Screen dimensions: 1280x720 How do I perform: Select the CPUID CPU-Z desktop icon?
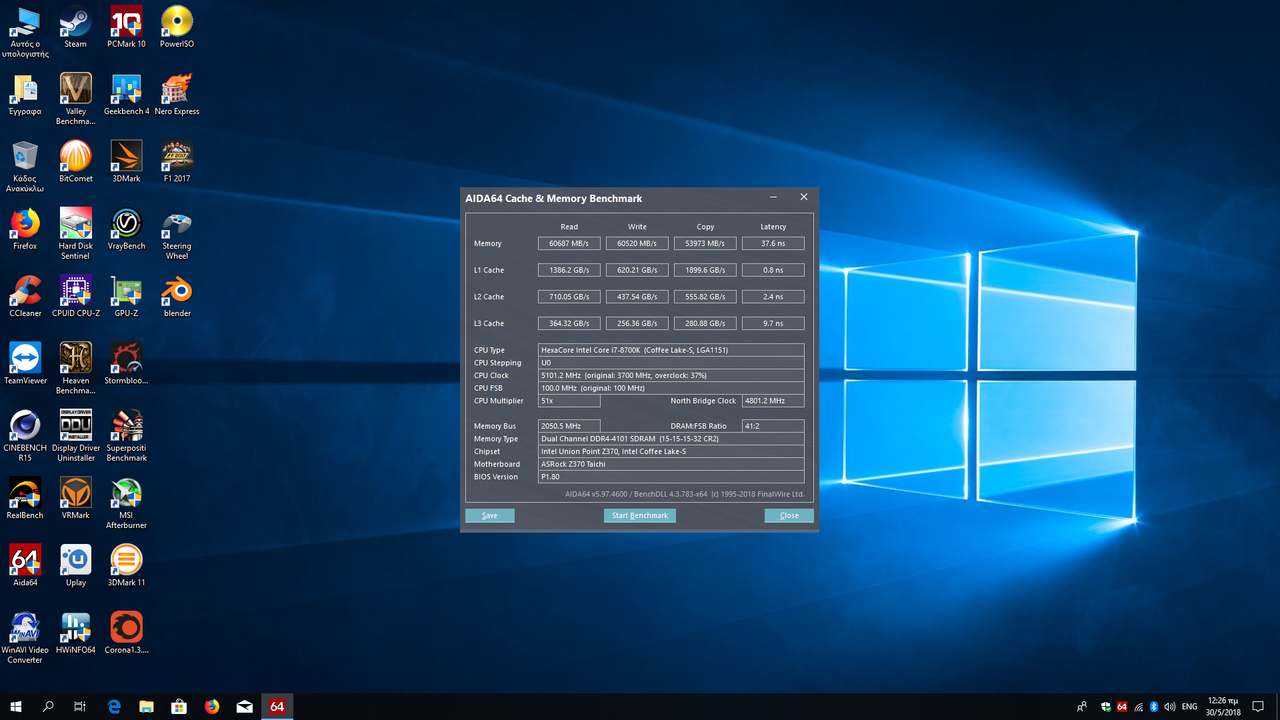[x=76, y=296]
